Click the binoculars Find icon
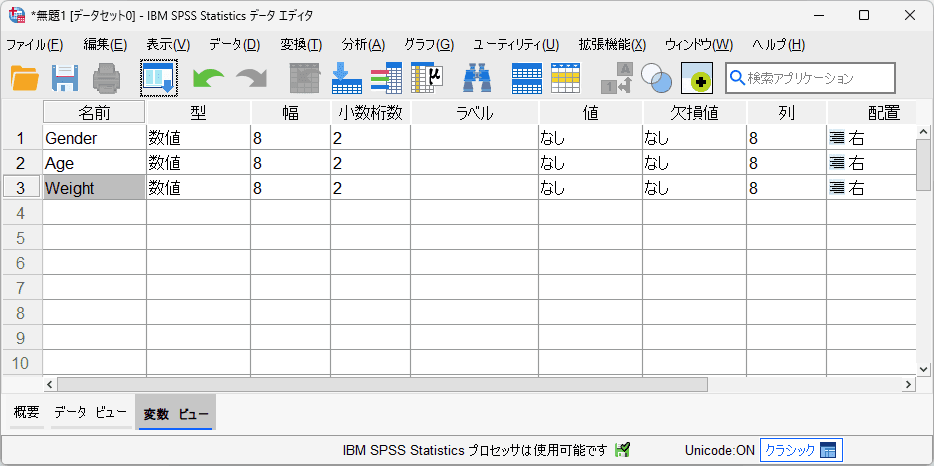This screenshot has height=466, width=934. point(477,78)
